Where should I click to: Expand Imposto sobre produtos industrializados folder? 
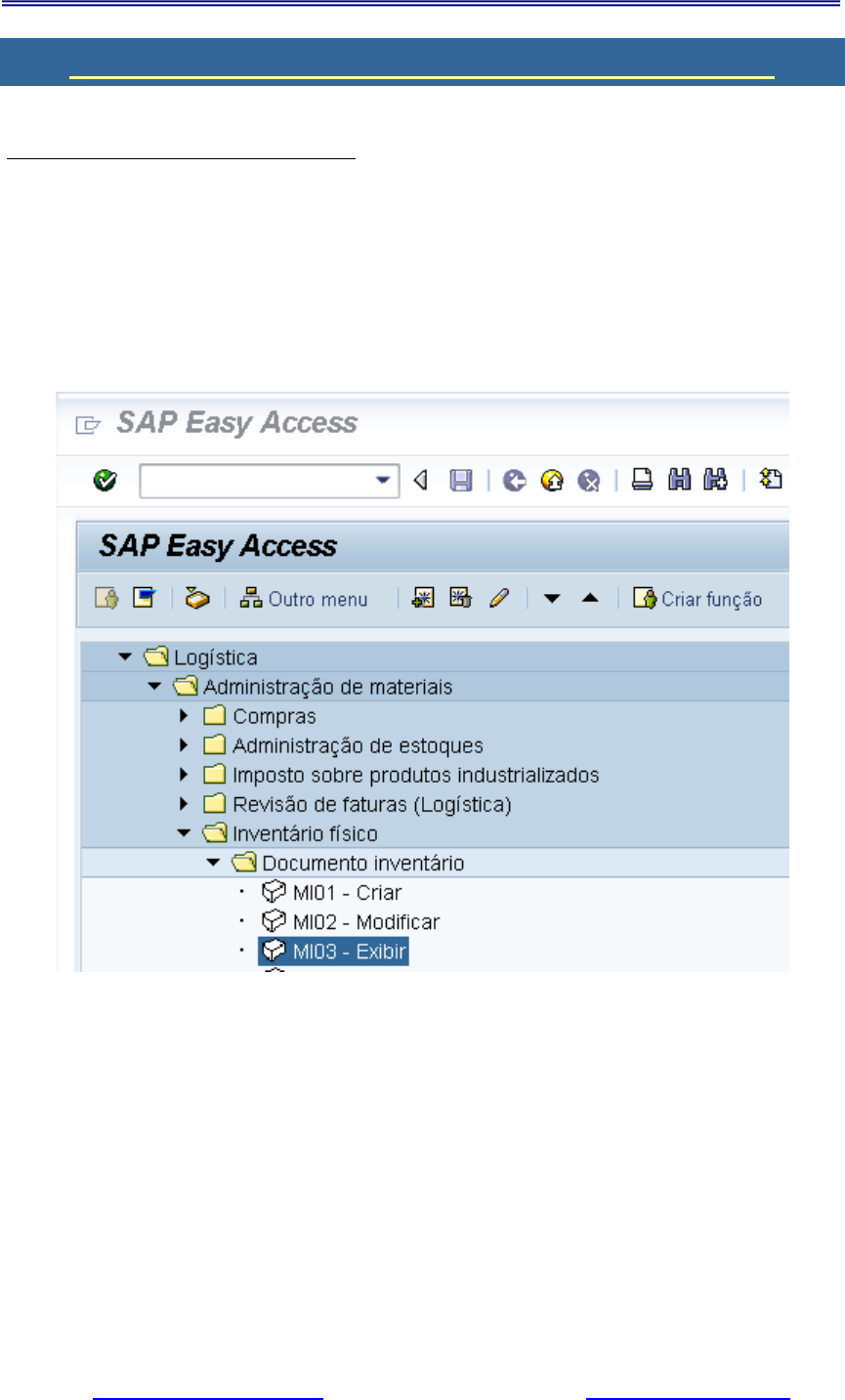[184, 775]
